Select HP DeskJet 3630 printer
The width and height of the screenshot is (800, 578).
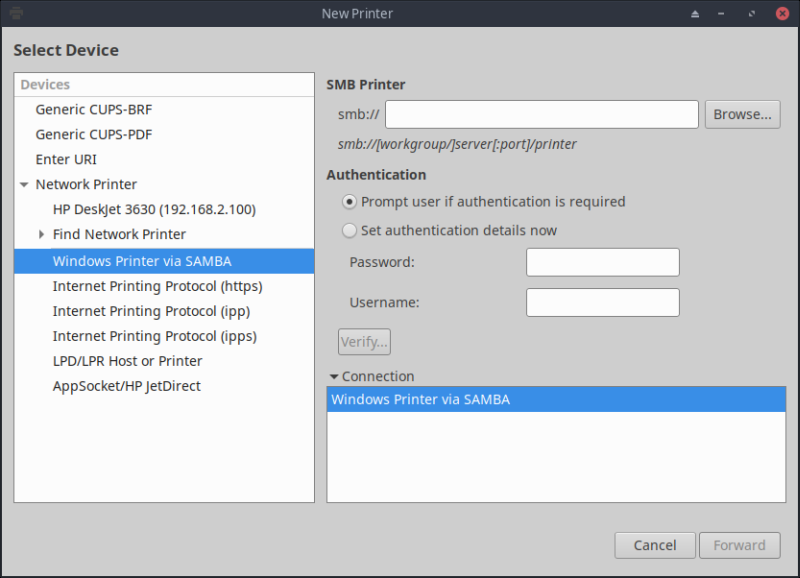point(154,210)
